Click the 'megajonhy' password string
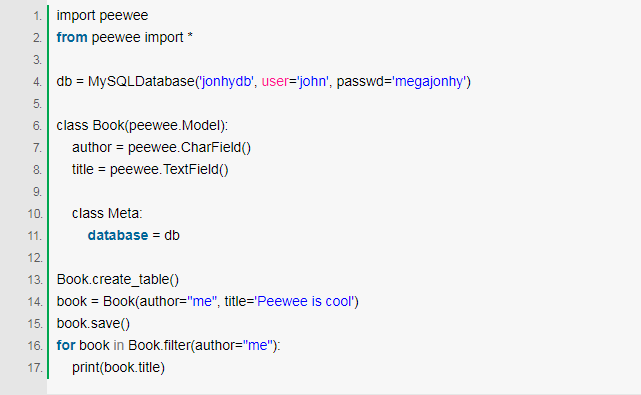The width and height of the screenshot is (641, 395). tap(429, 81)
